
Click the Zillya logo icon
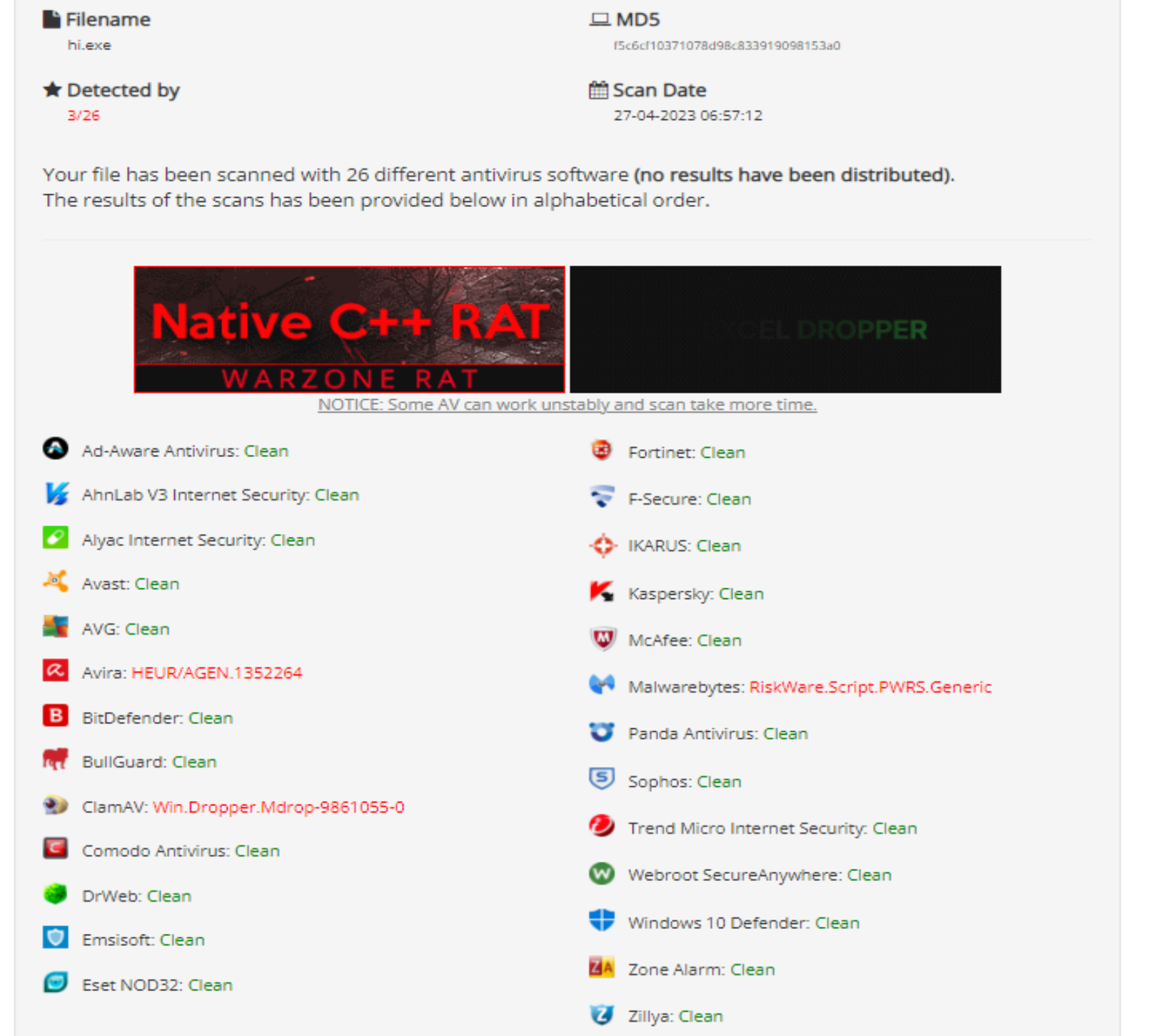[602, 1015]
